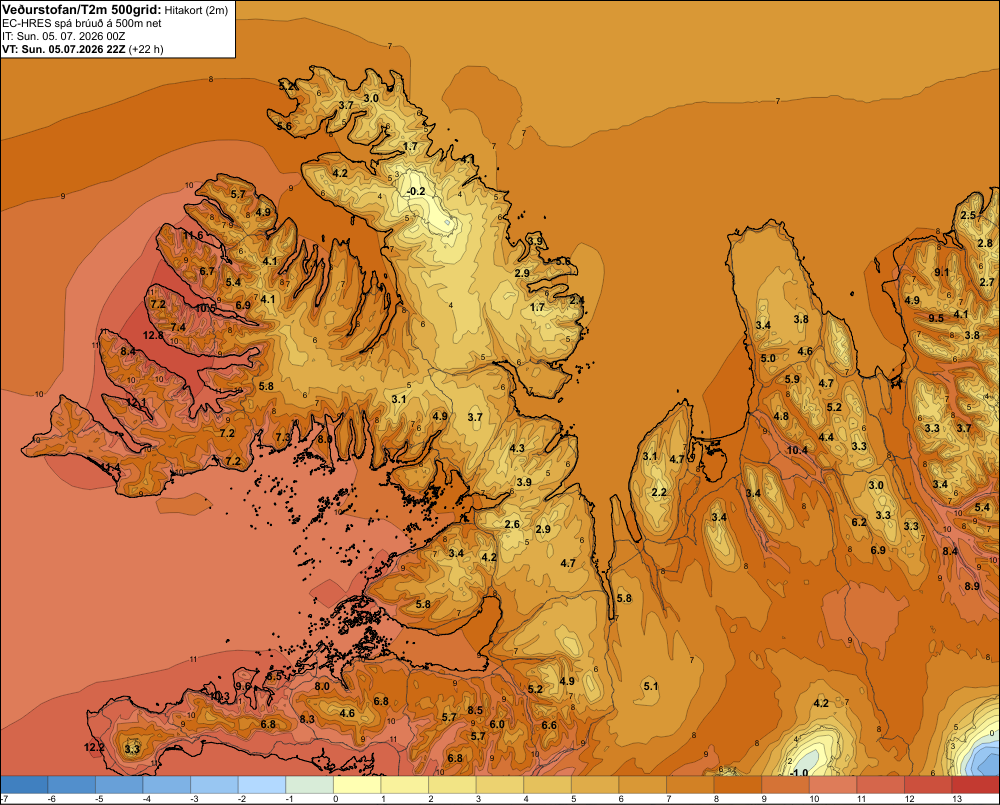This screenshot has width=1000, height=805.
Task: Click the "10.5" temperature value
Action: click(205, 308)
